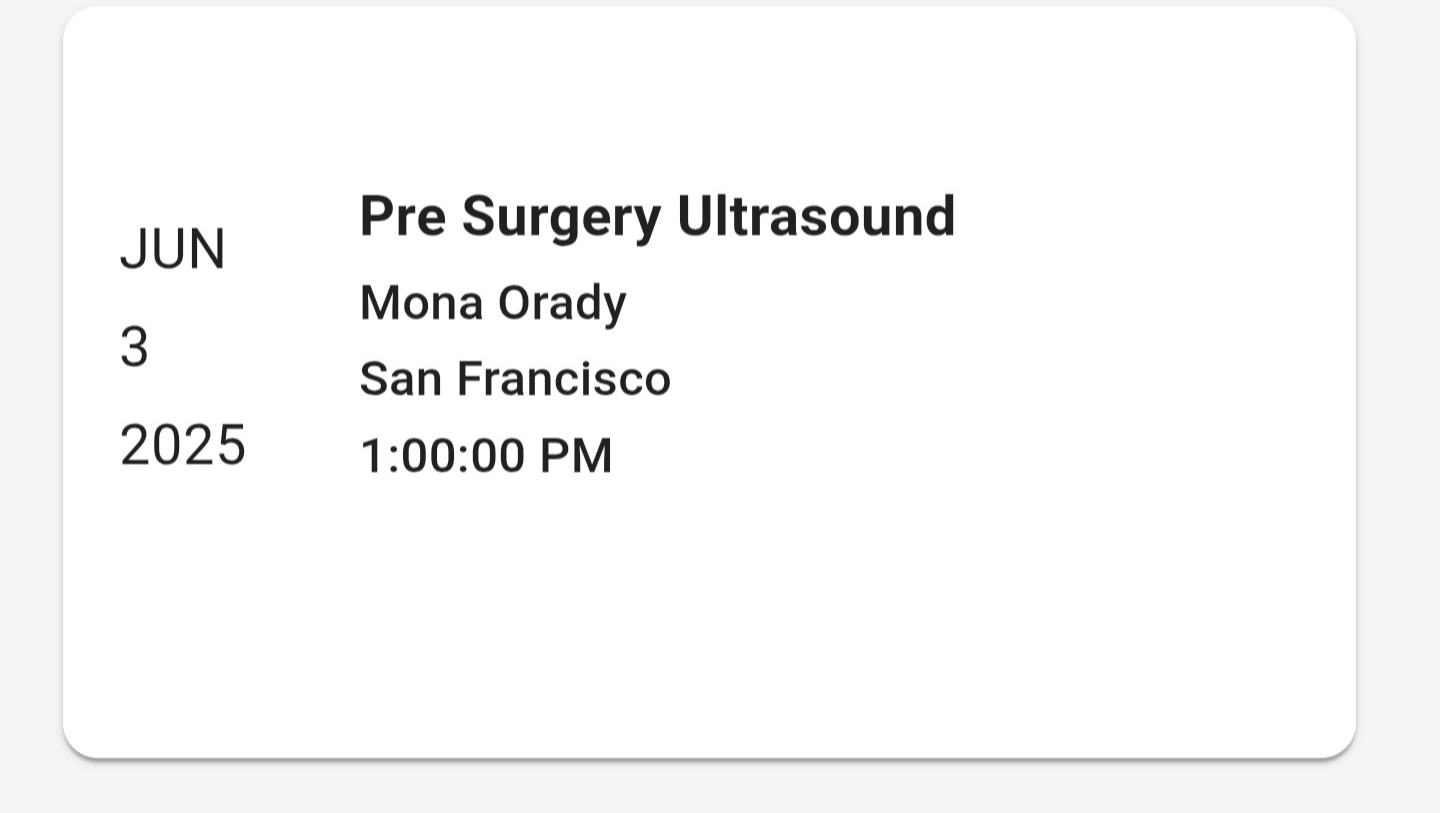Select the doctor name Mona Orady
The width and height of the screenshot is (1440, 813).
(493, 303)
